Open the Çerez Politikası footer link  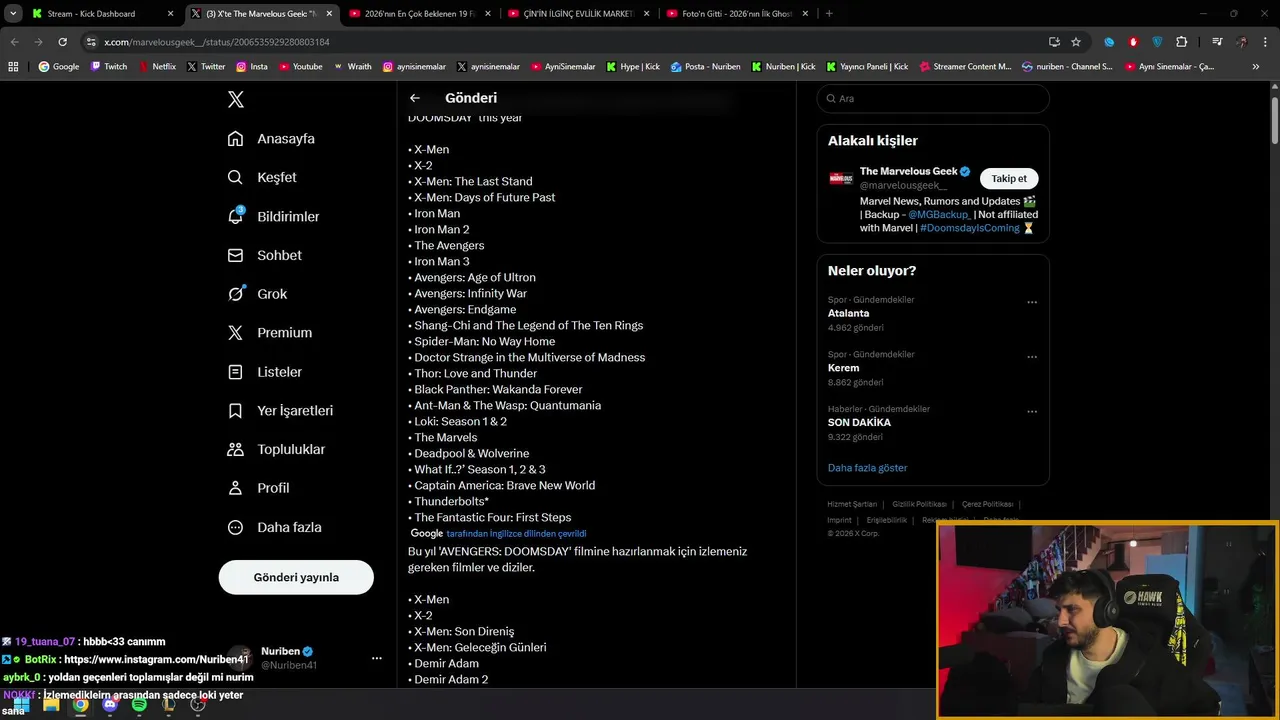point(987,504)
